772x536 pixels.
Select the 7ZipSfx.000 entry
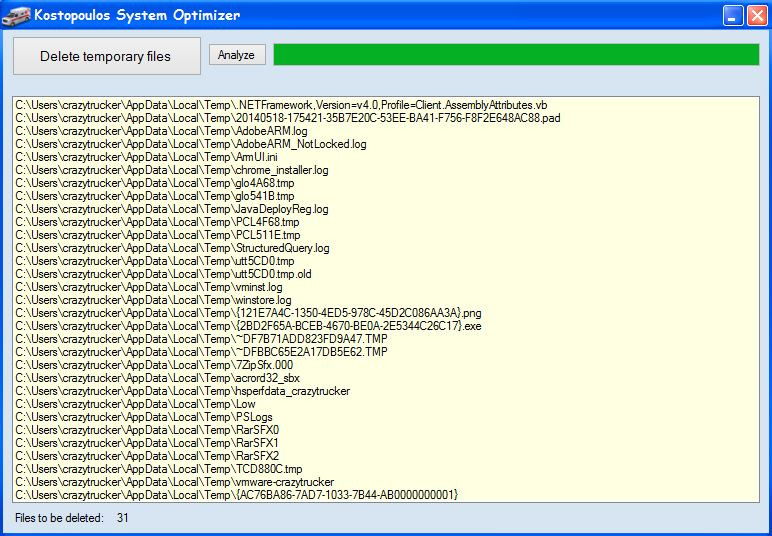click(154, 365)
